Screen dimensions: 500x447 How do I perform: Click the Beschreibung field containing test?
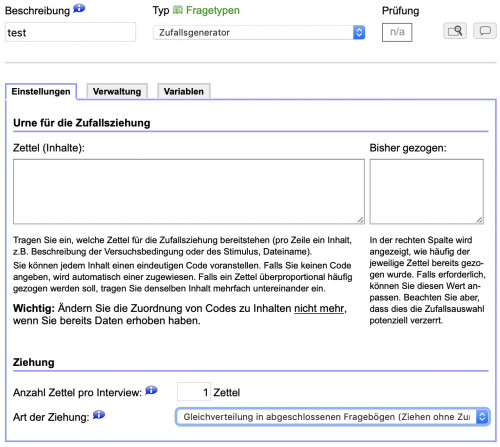pos(70,32)
